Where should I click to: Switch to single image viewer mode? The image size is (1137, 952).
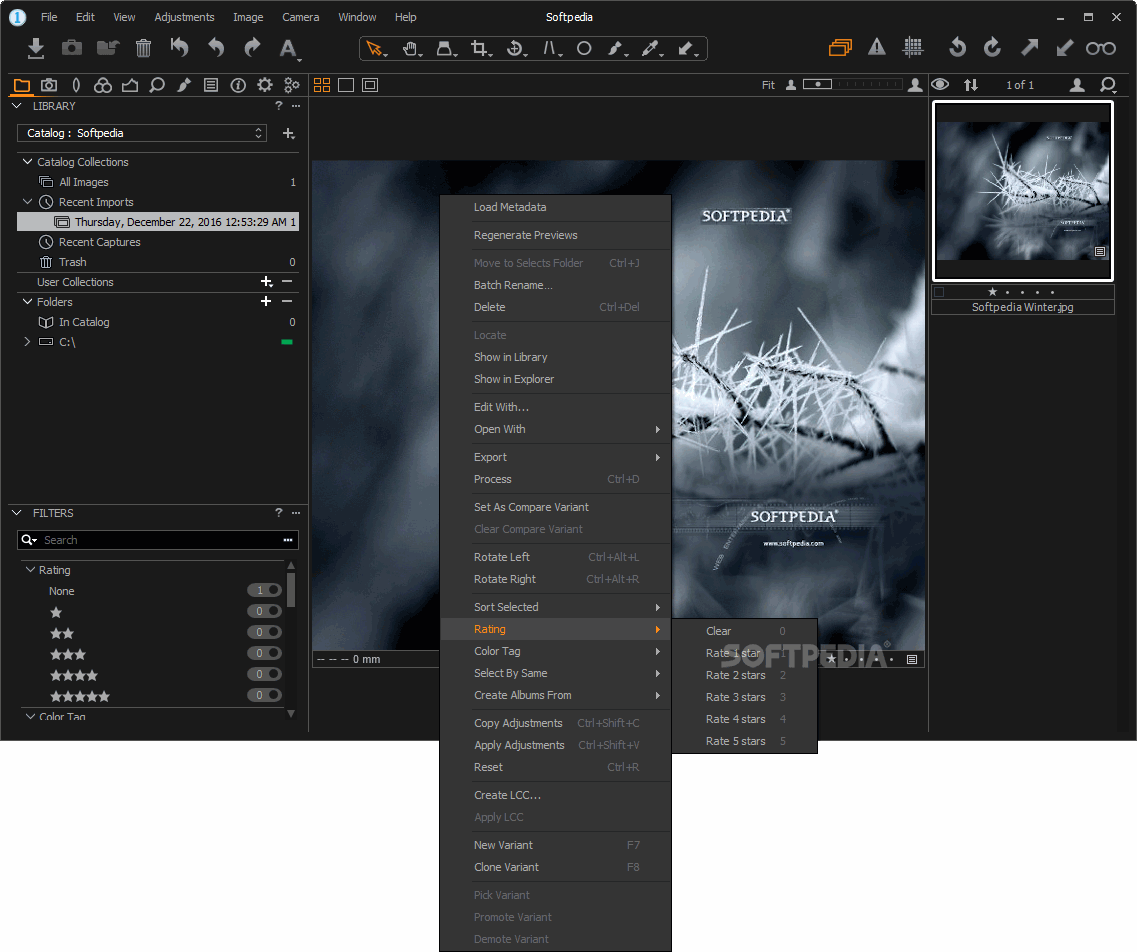[346, 85]
